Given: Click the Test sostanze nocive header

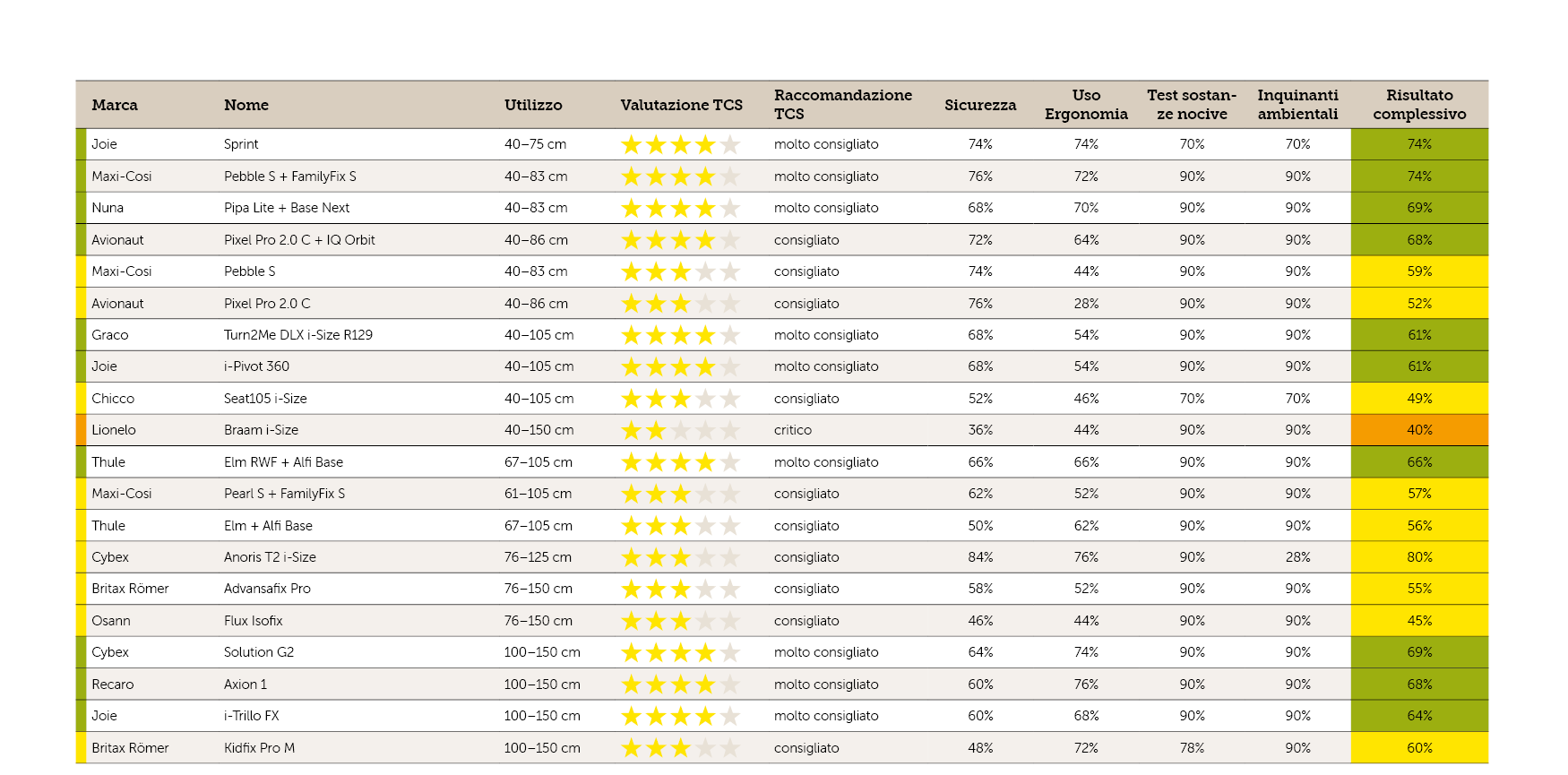Looking at the screenshot, I should [x=1192, y=105].
